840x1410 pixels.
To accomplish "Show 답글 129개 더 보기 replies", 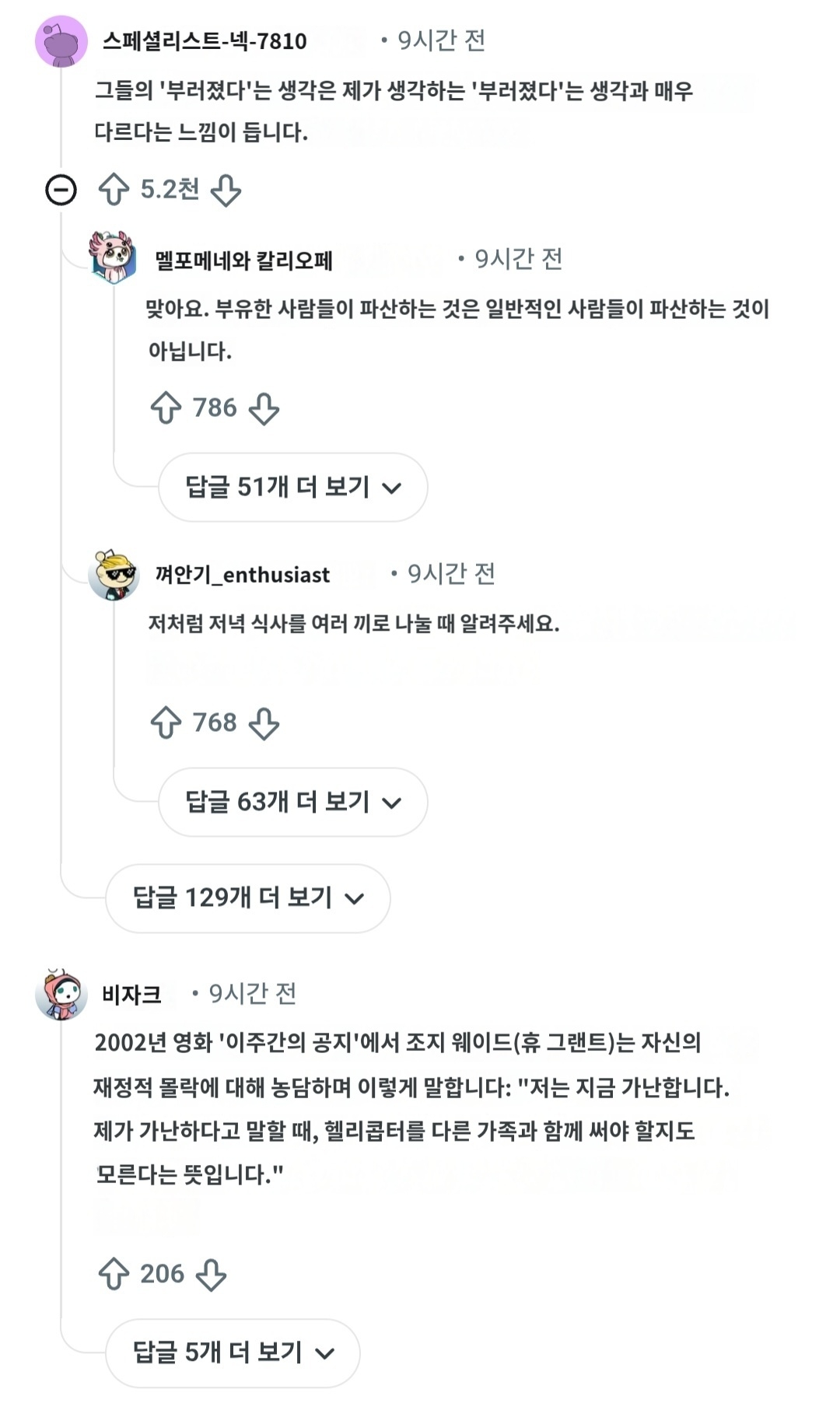I will 247,898.
